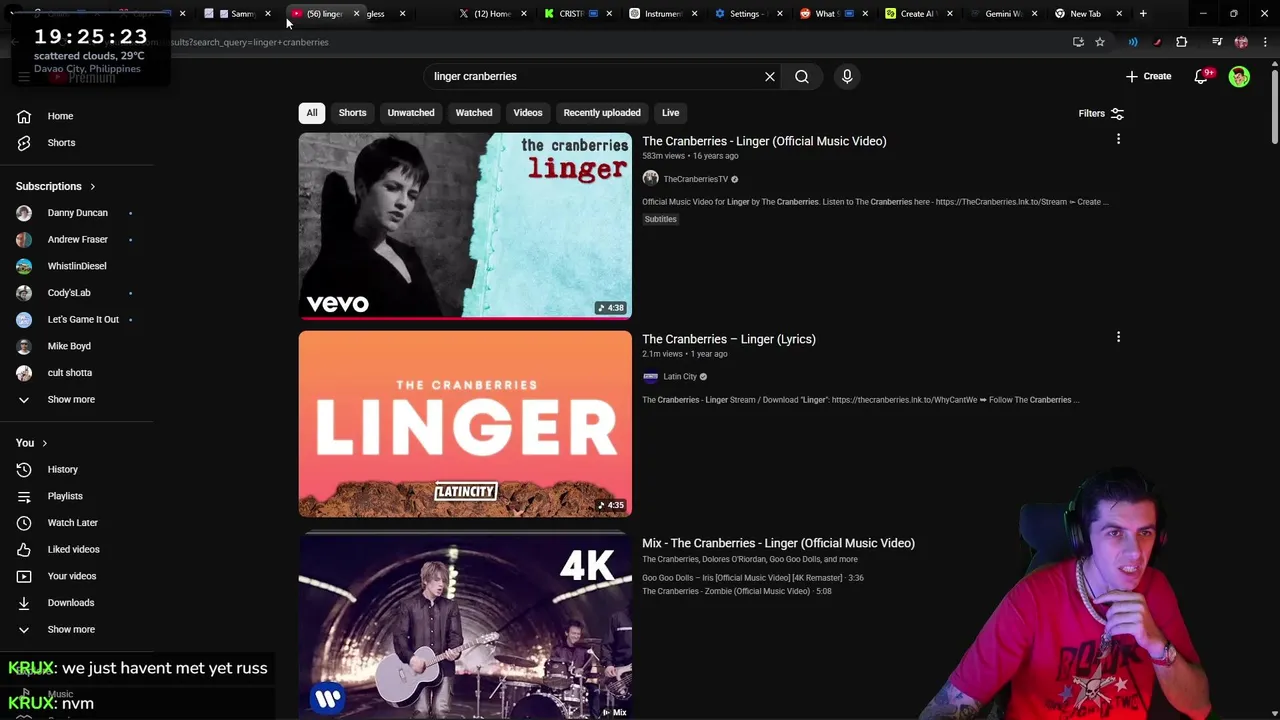Open Danny Duncan's channel
This screenshot has height=720, width=1280.
point(75,213)
